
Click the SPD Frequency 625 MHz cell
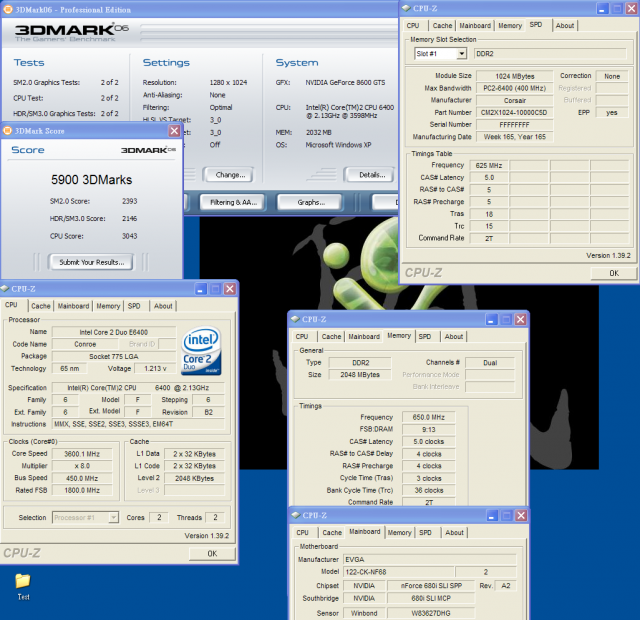pyautogui.click(x=489, y=165)
